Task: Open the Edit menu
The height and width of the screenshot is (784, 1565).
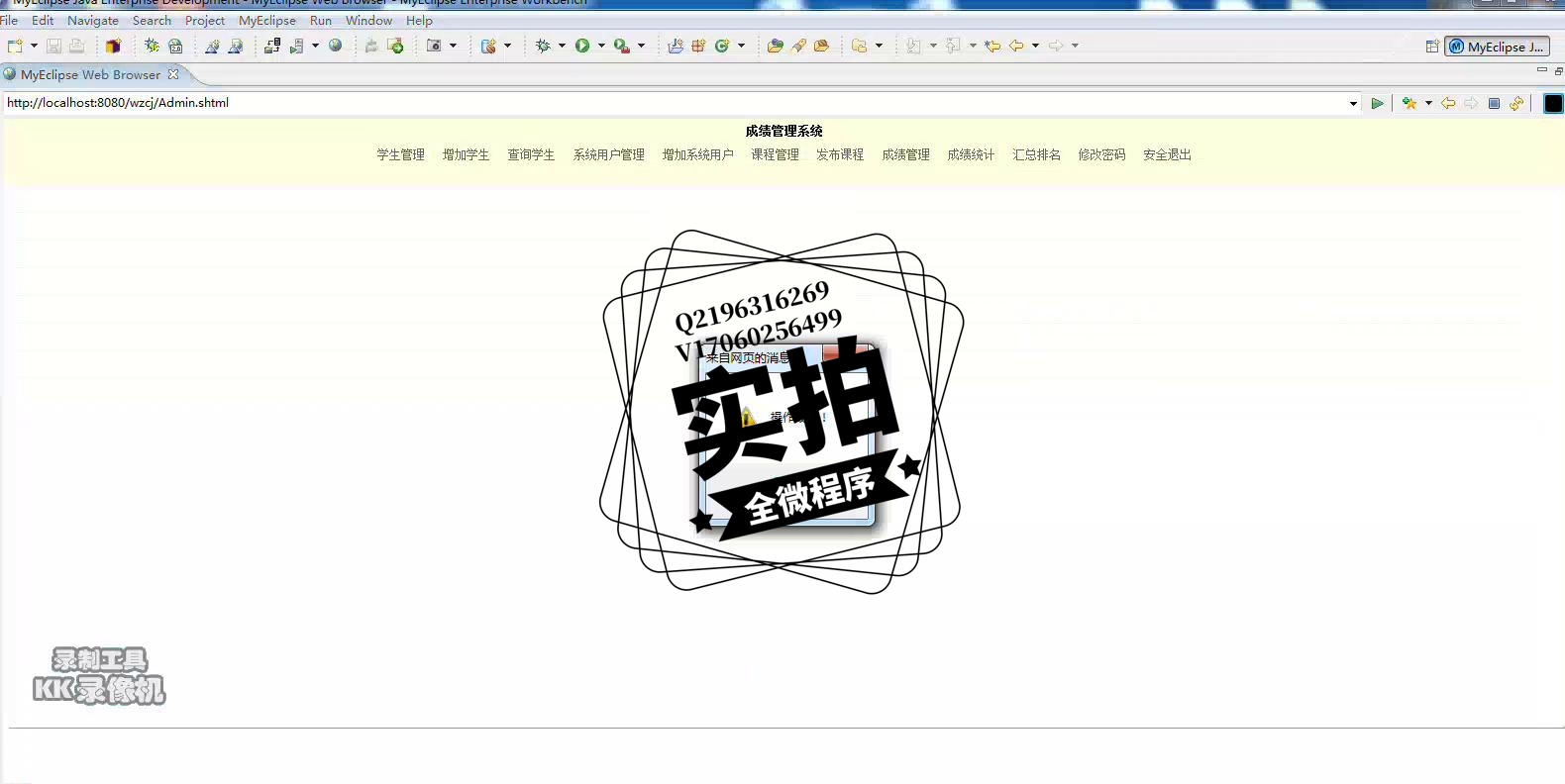Action: pos(43,20)
